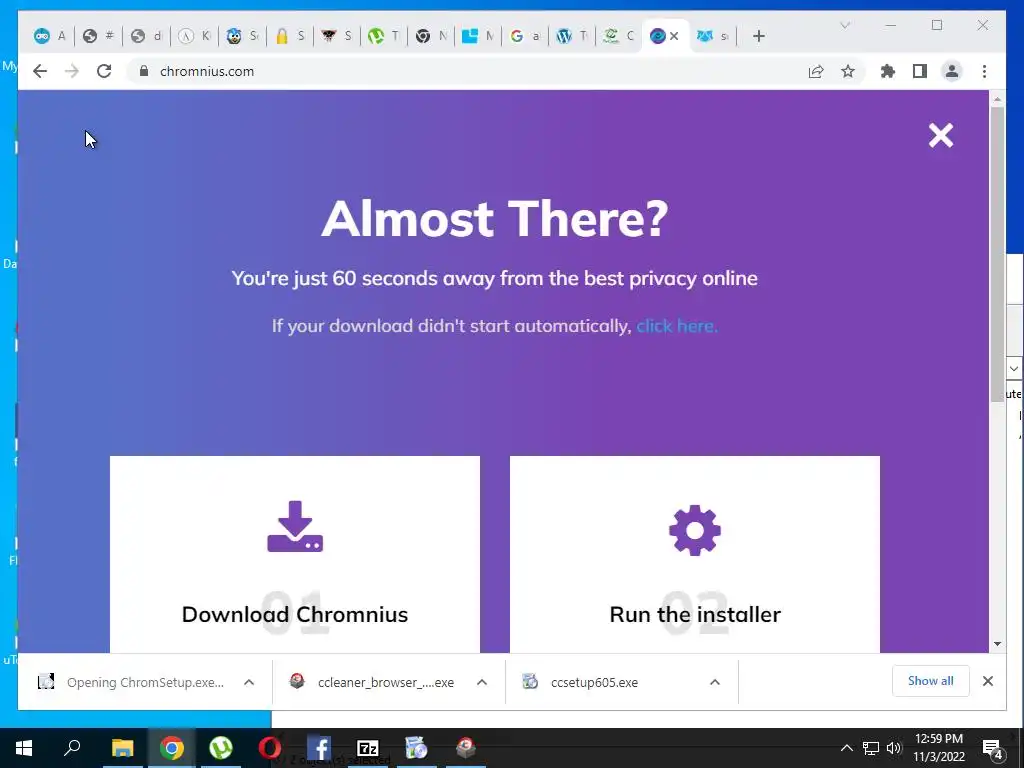Switch to the Chrome logo icon tab
1024x768 pixels.
[431, 37]
